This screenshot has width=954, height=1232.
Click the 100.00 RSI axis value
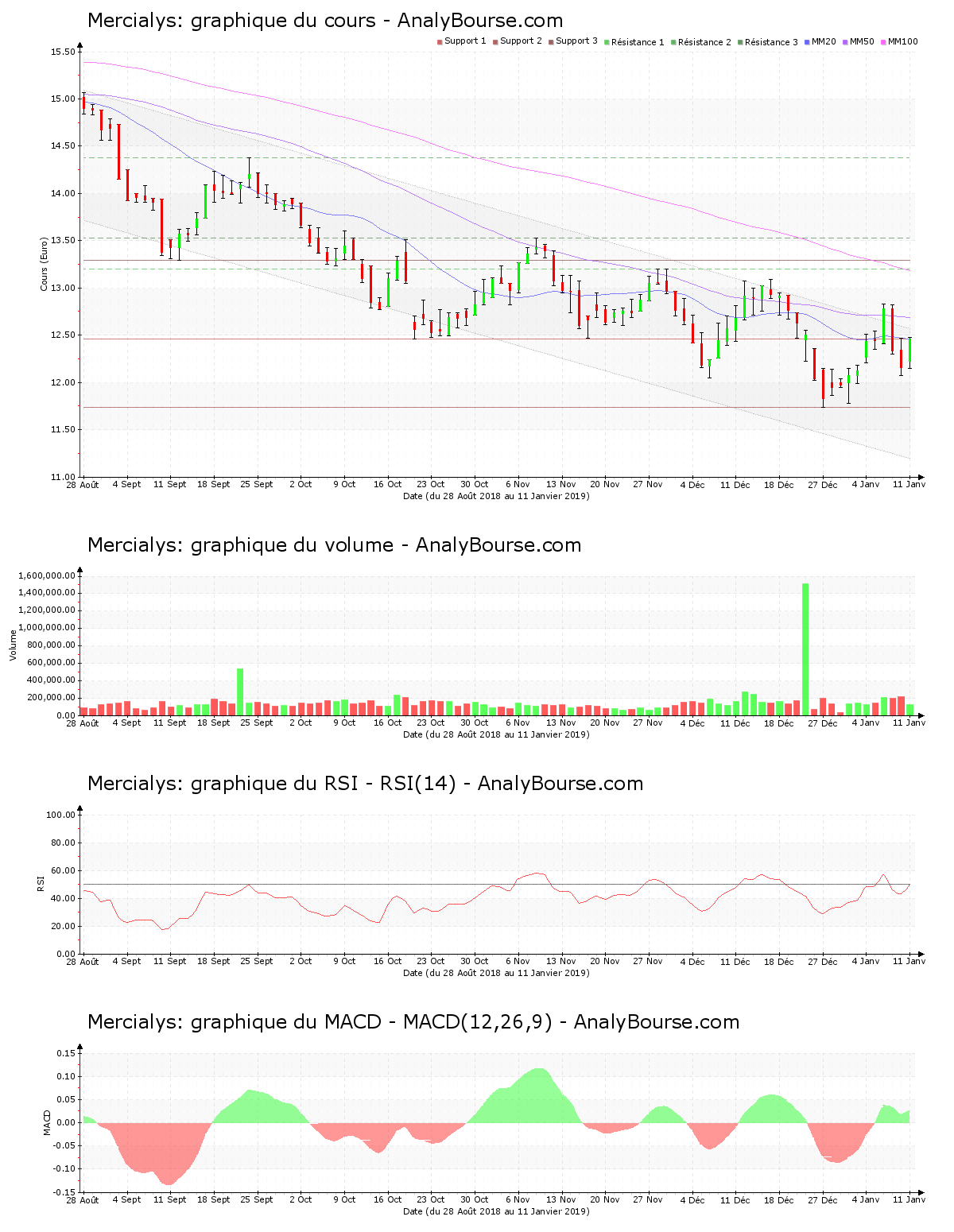(60, 815)
